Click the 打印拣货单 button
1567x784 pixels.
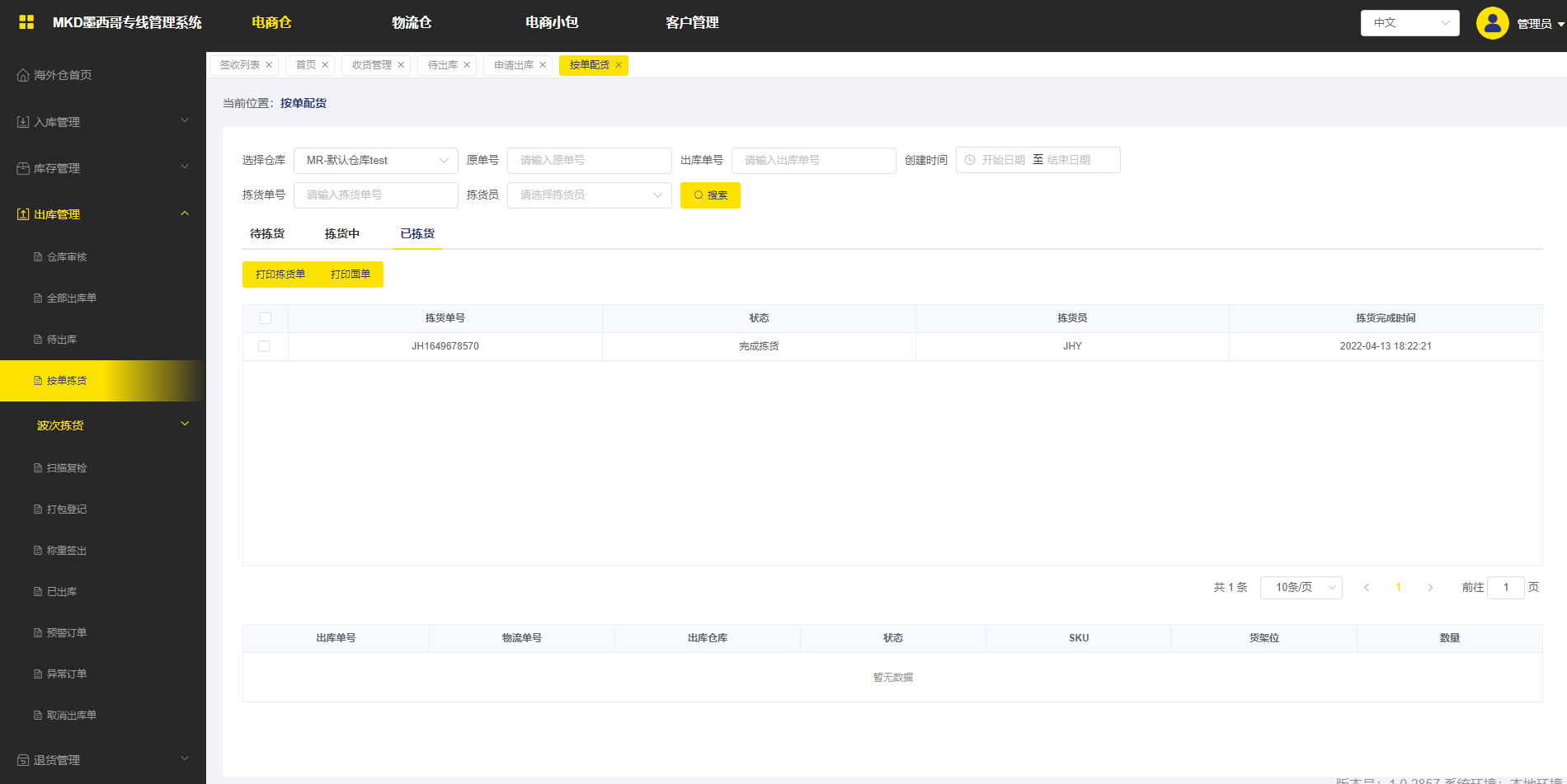[280, 275]
